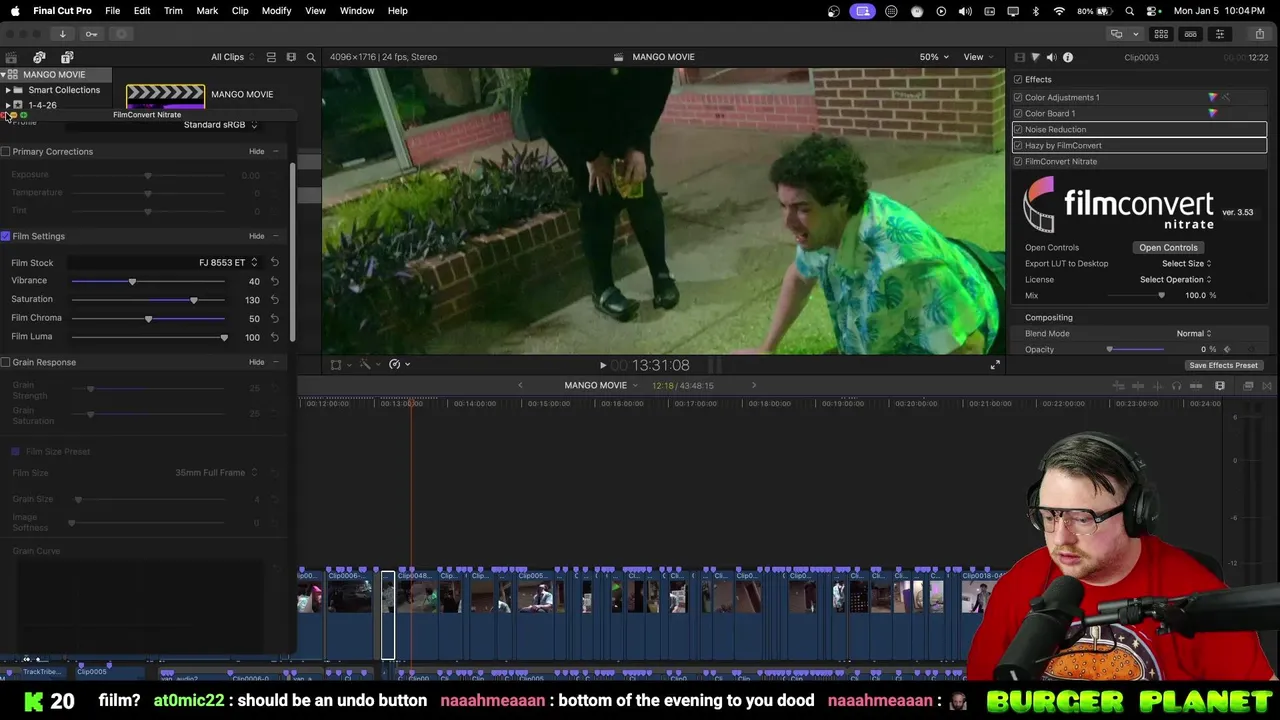This screenshot has height=720, width=1280.
Task: Open the Audio inspector speaker icon
Action: coord(1051,57)
